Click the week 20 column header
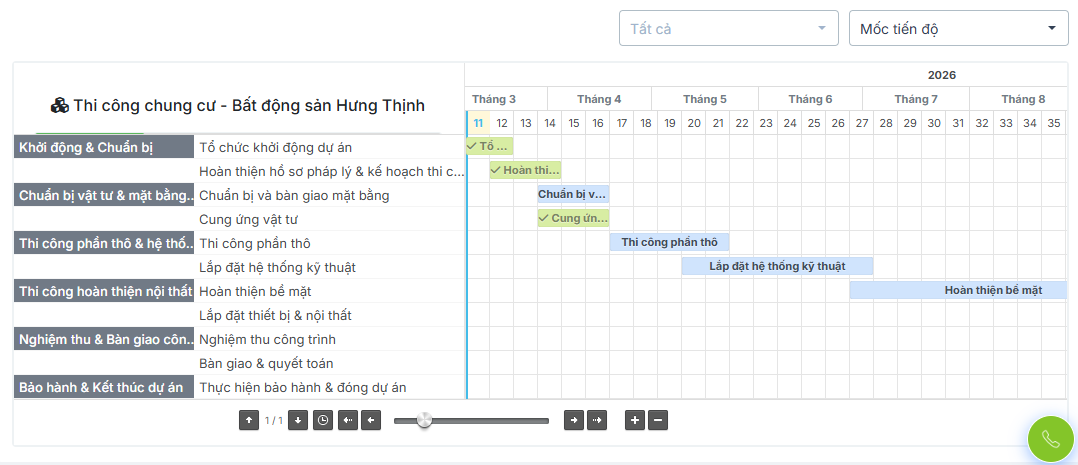Screen dimensions: 1078x465 694,123
